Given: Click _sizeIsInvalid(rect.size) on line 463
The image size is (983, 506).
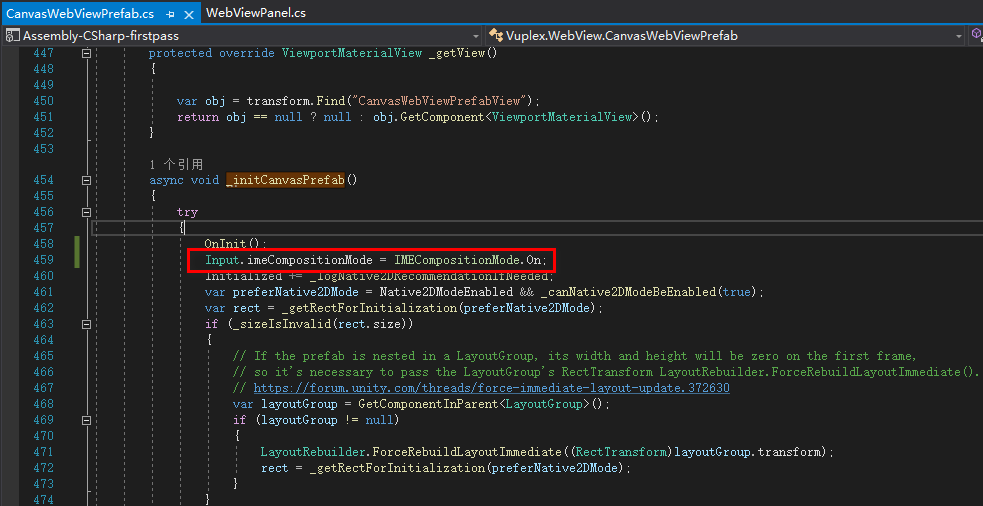Looking at the screenshot, I should point(319,324).
